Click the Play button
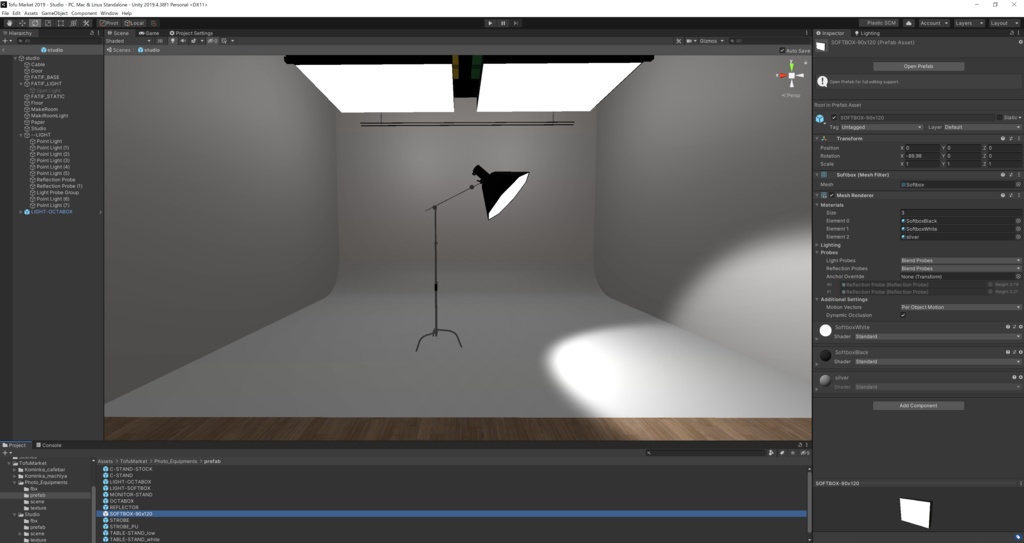The image size is (1024, 543). click(x=490, y=23)
